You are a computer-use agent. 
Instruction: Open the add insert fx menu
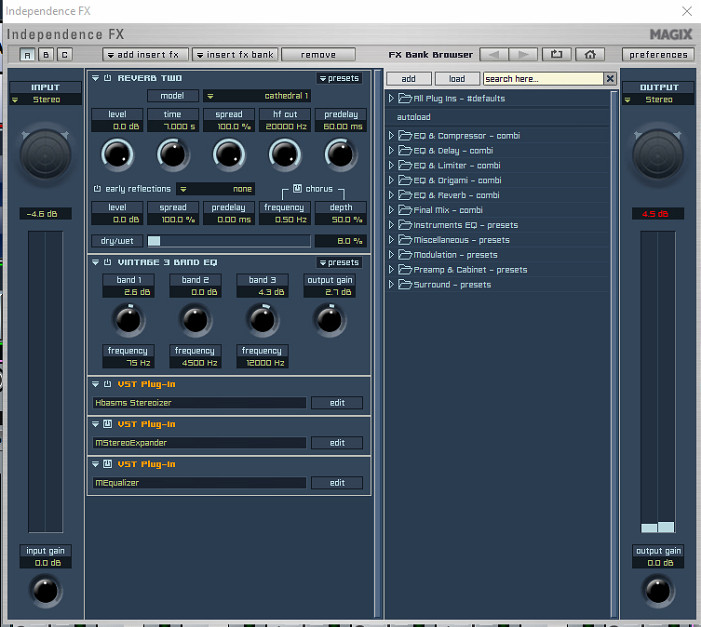tap(146, 54)
